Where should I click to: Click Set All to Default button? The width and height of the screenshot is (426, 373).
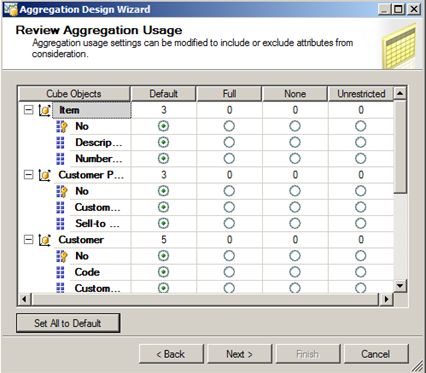[x=68, y=323]
